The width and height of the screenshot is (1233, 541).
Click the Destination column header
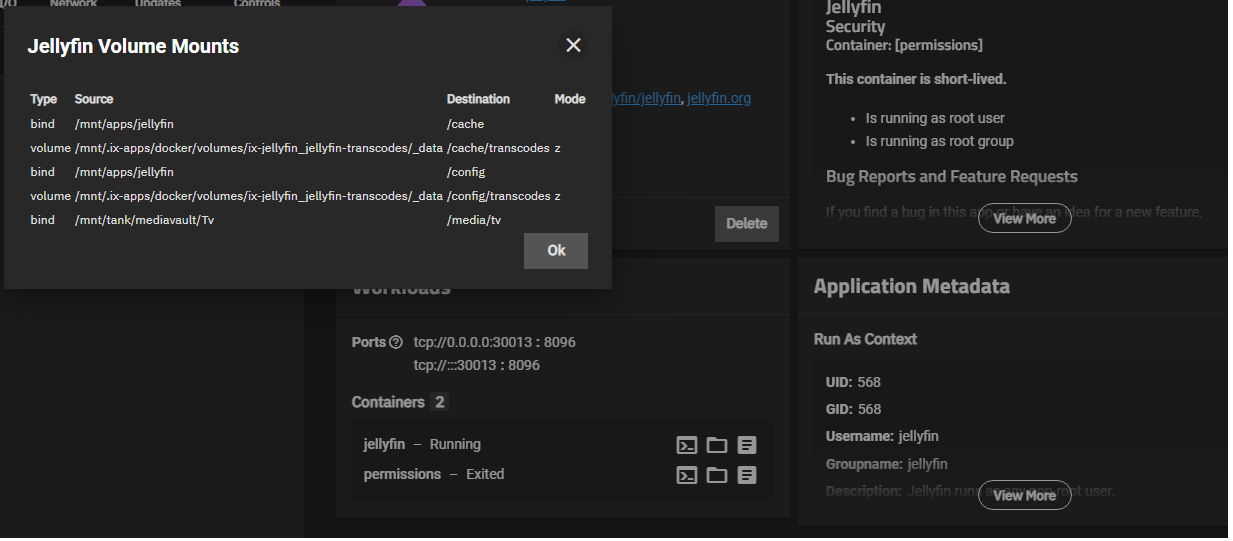[x=478, y=99]
